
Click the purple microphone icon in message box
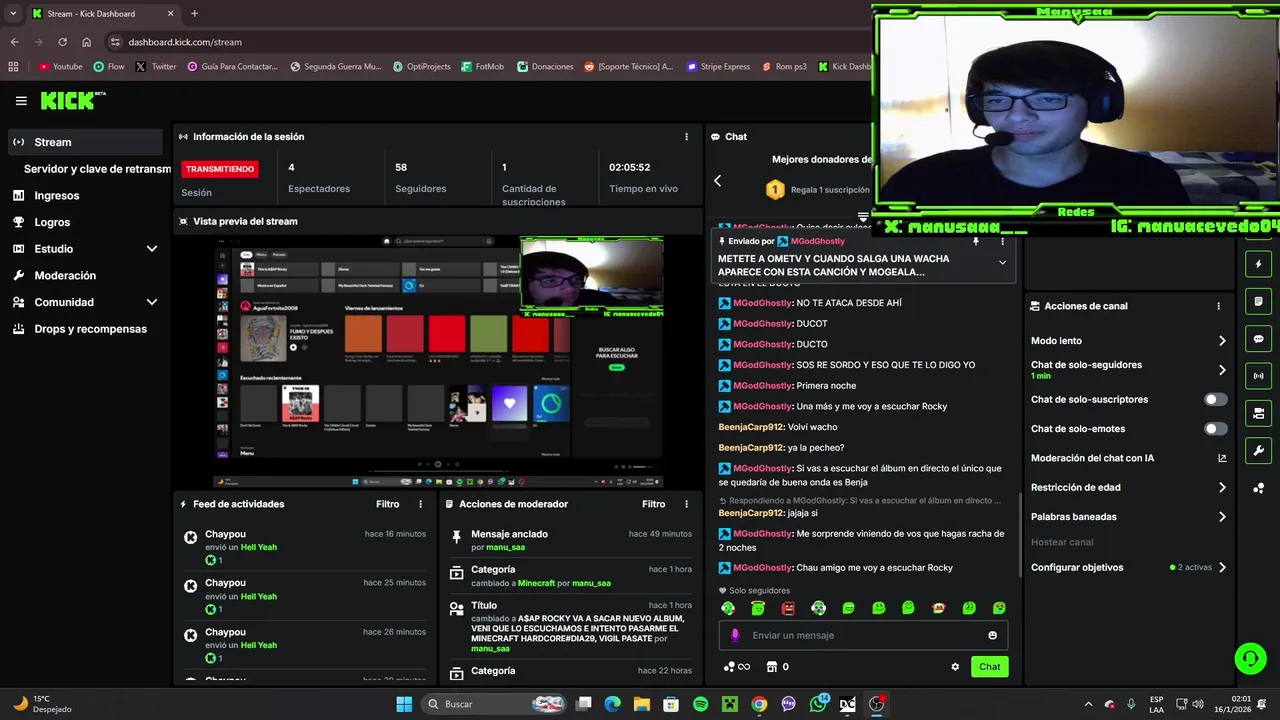[x=735, y=635]
